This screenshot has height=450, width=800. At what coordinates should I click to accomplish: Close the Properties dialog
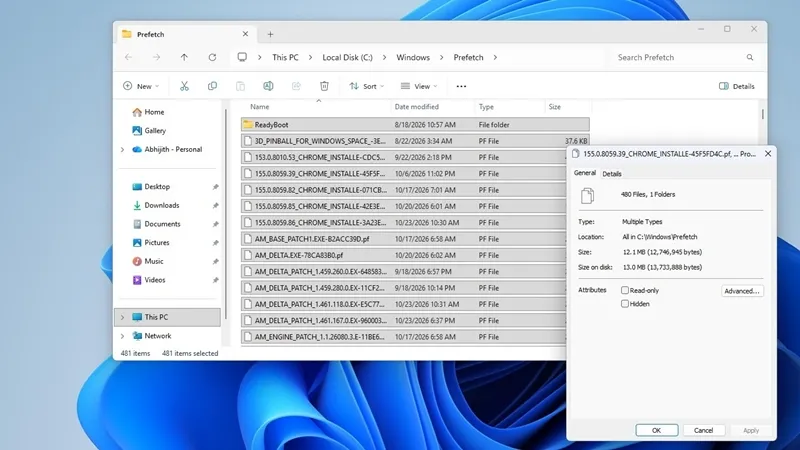click(x=768, y=154)
